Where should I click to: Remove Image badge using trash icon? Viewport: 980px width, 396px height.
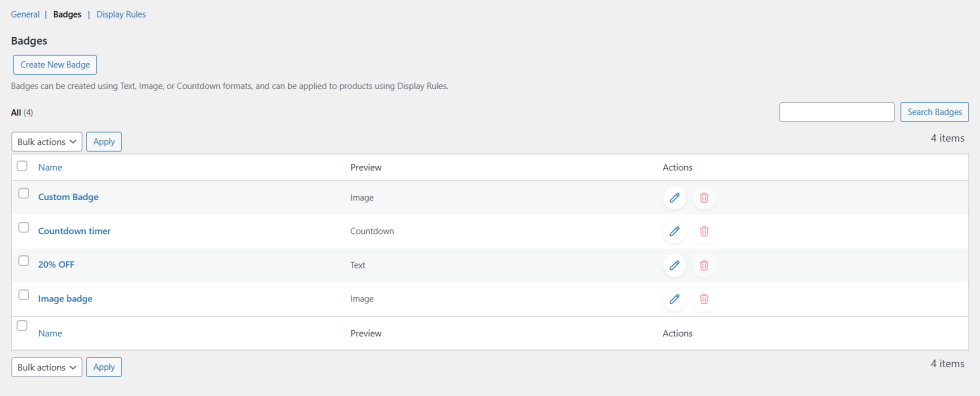704,299
